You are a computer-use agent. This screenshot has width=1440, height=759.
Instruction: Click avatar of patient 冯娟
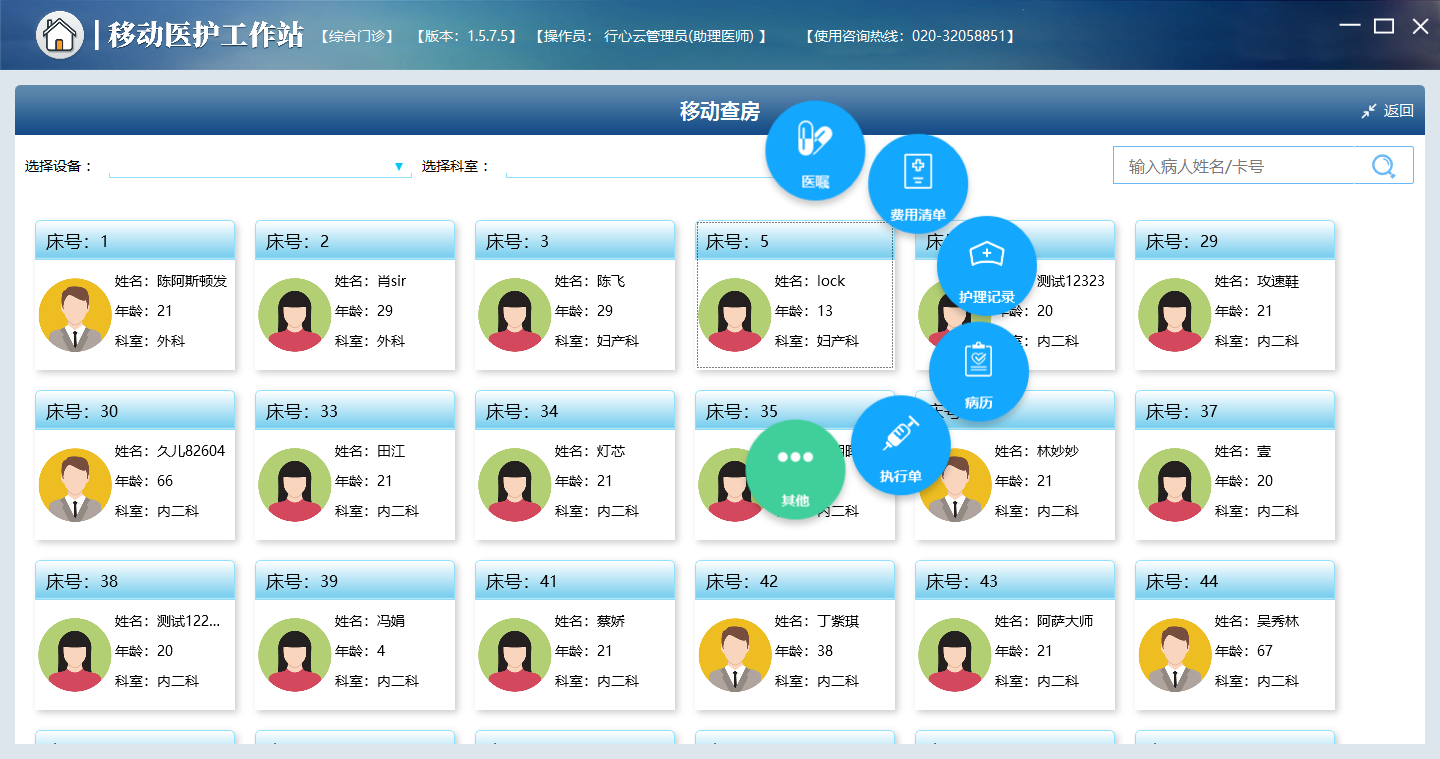(x=295, y=655)
